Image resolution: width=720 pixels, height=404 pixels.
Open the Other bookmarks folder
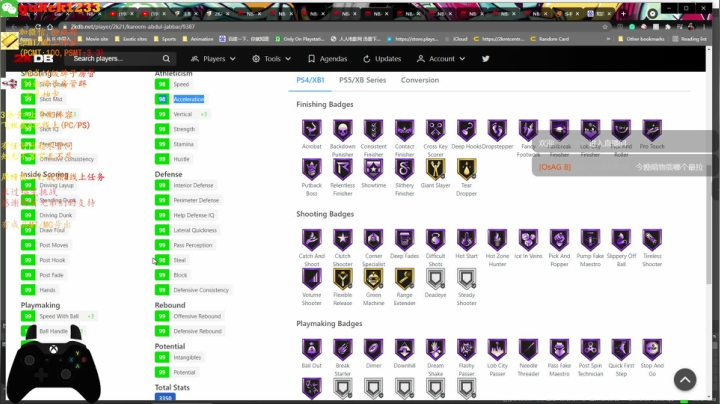point(641,39)
